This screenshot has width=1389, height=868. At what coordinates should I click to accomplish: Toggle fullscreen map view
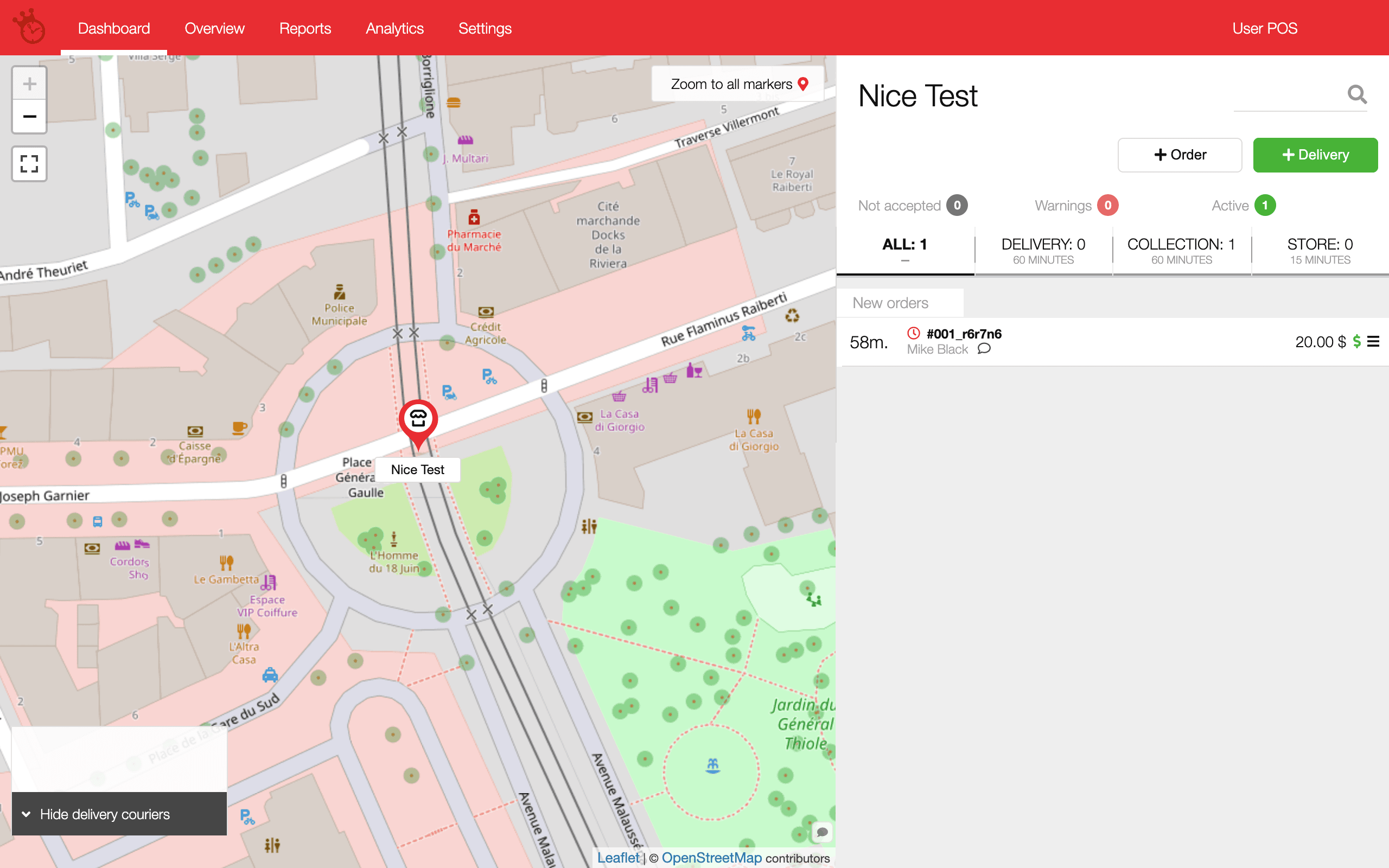click(29, 164)
